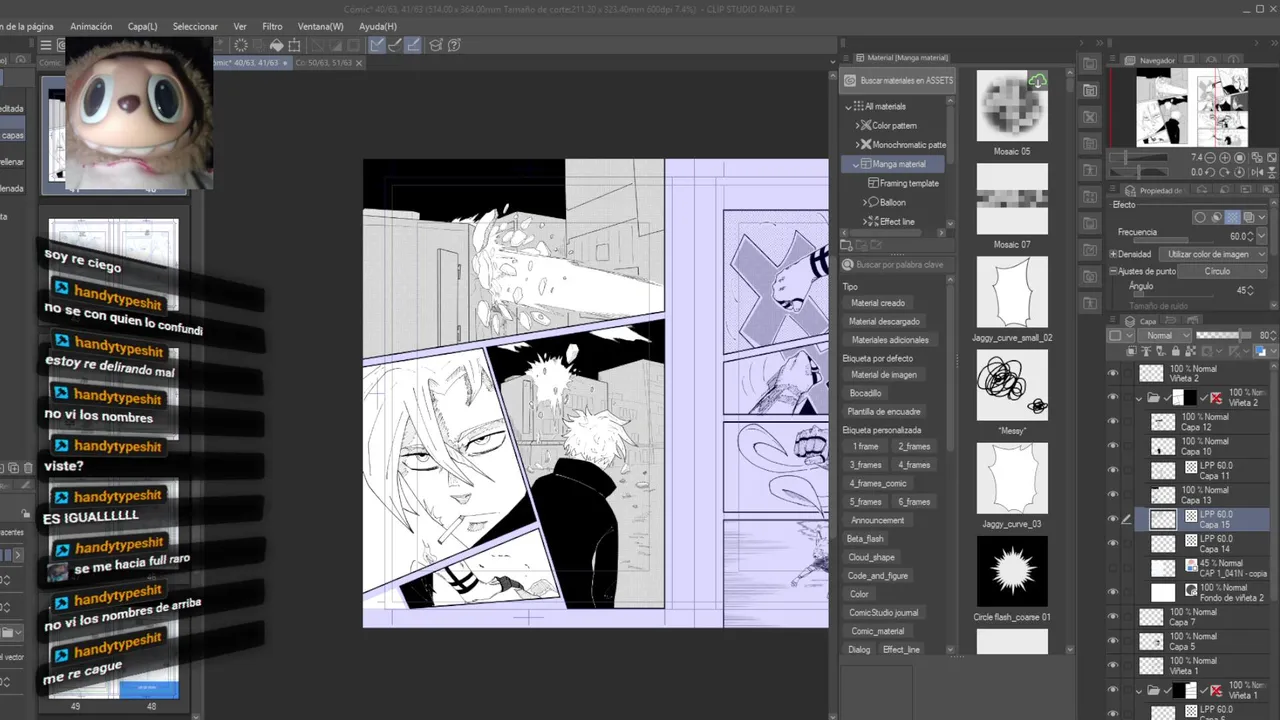Toggle Snap to special ruler icon
Screen dimensions: 1280x720
pyautogui.click(x=395, y=45)
